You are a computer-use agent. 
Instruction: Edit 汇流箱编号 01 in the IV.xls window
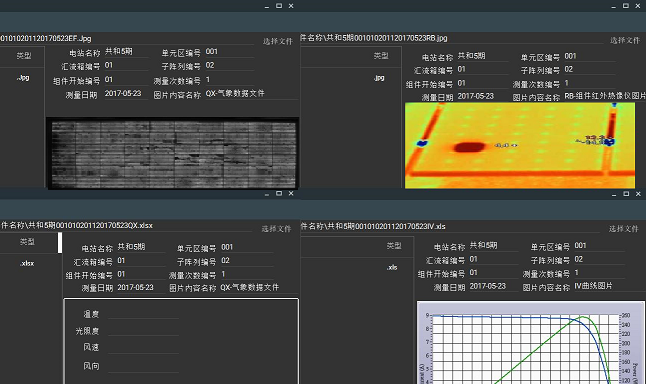pos(493,260)
